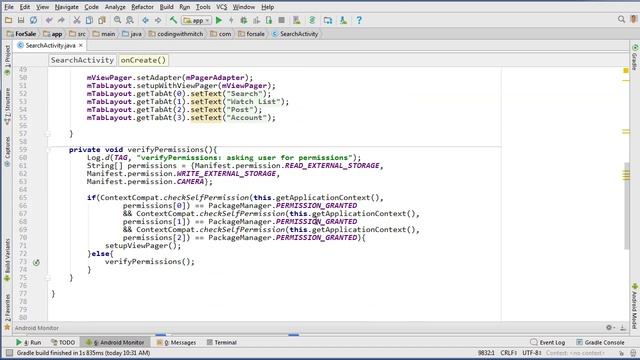Click the recursive call gutter icon on line 73
The height and width of the screenshot is (360, 640).
point(36,262)
